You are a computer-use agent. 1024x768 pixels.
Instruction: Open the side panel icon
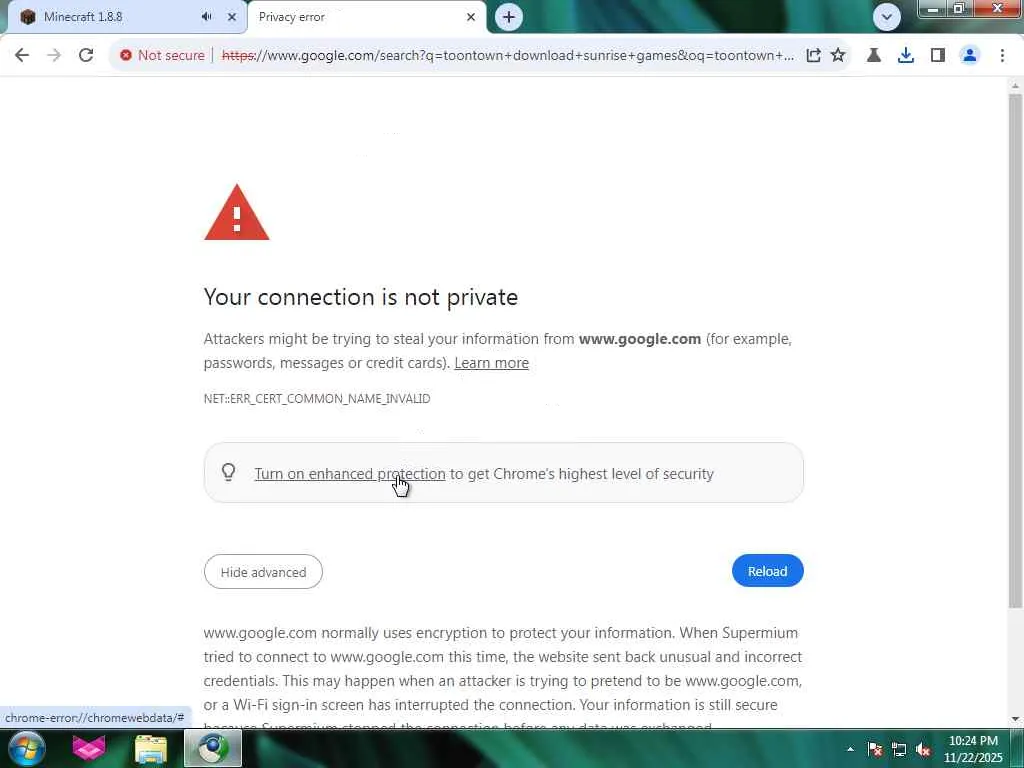pos(937,55)
